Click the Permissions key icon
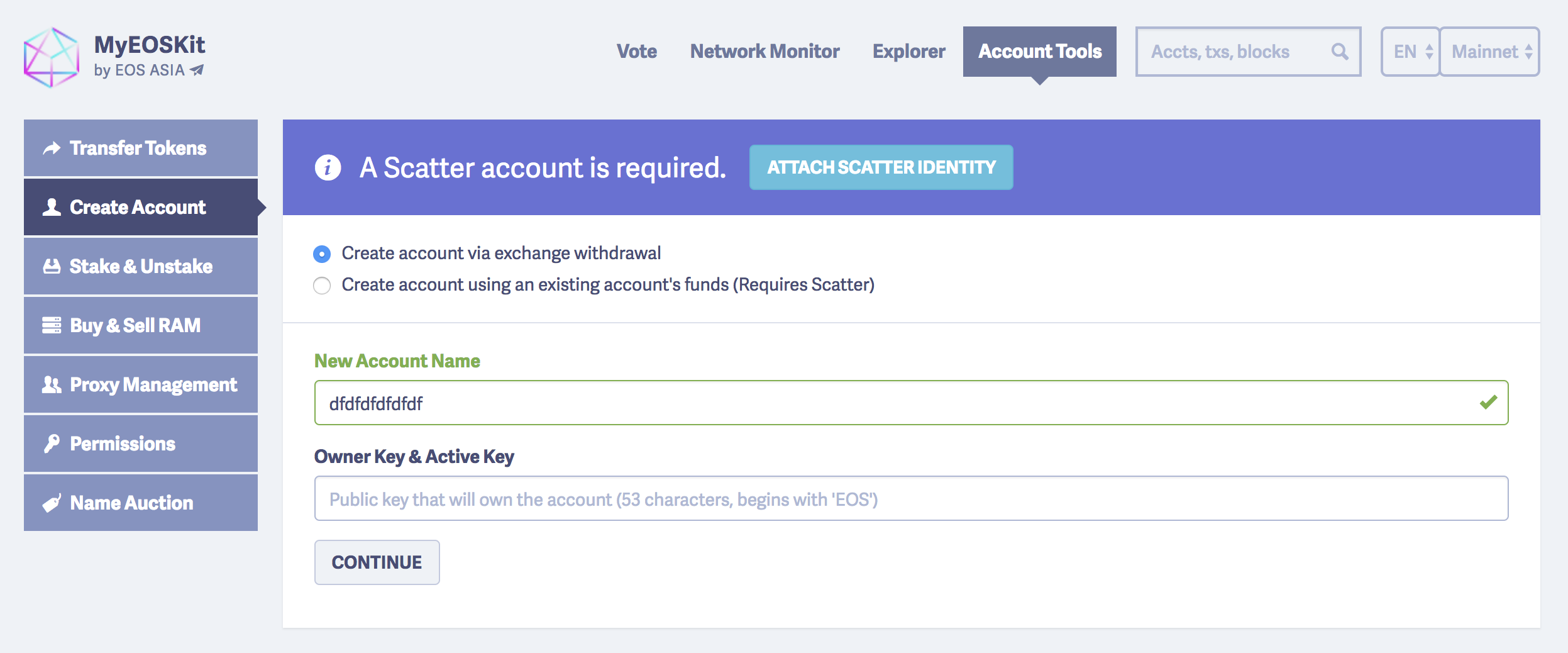Viewport: 1568px width, 653px height. point(52,444)
